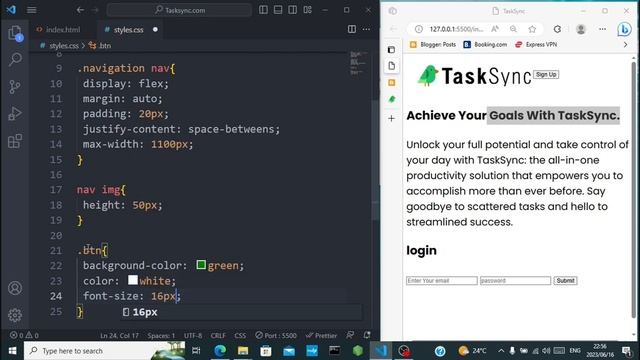Click the Sign Up button on page
The width and height of the screenshot is (640, 360).
tap(546, 75)
